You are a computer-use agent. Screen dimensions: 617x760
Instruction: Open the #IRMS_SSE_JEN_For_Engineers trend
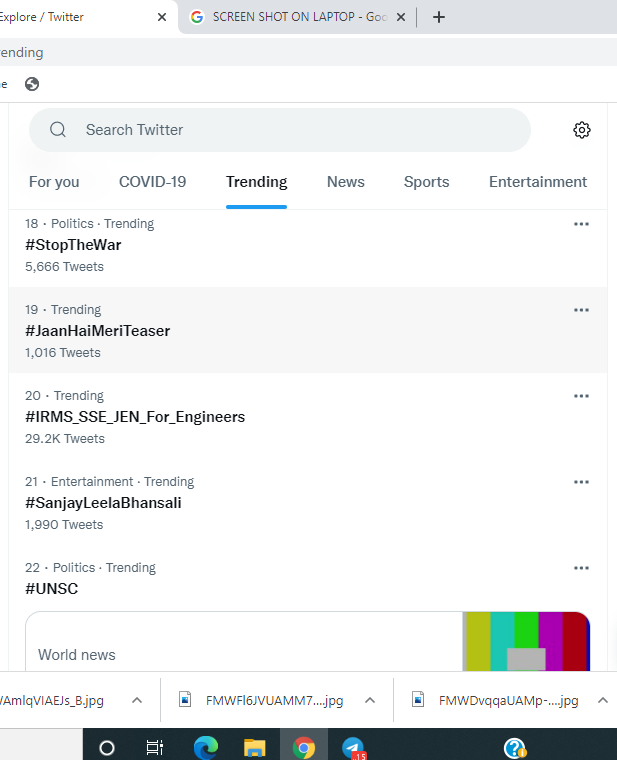(135, 417)
